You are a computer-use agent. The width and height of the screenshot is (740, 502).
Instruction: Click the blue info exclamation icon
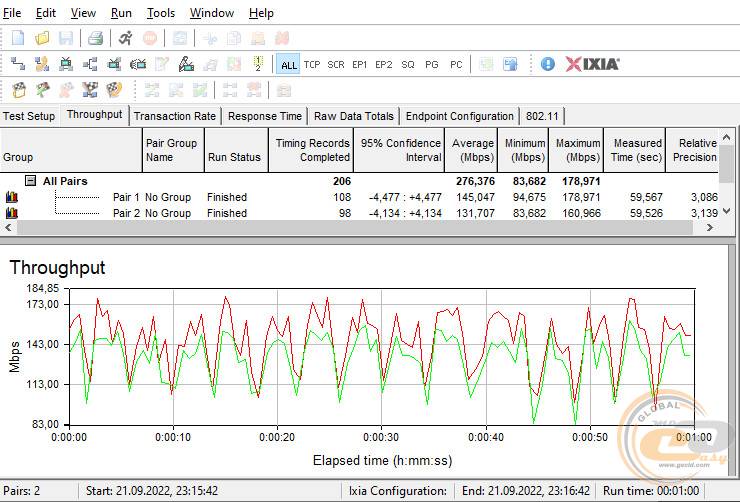tap(547, 64)
